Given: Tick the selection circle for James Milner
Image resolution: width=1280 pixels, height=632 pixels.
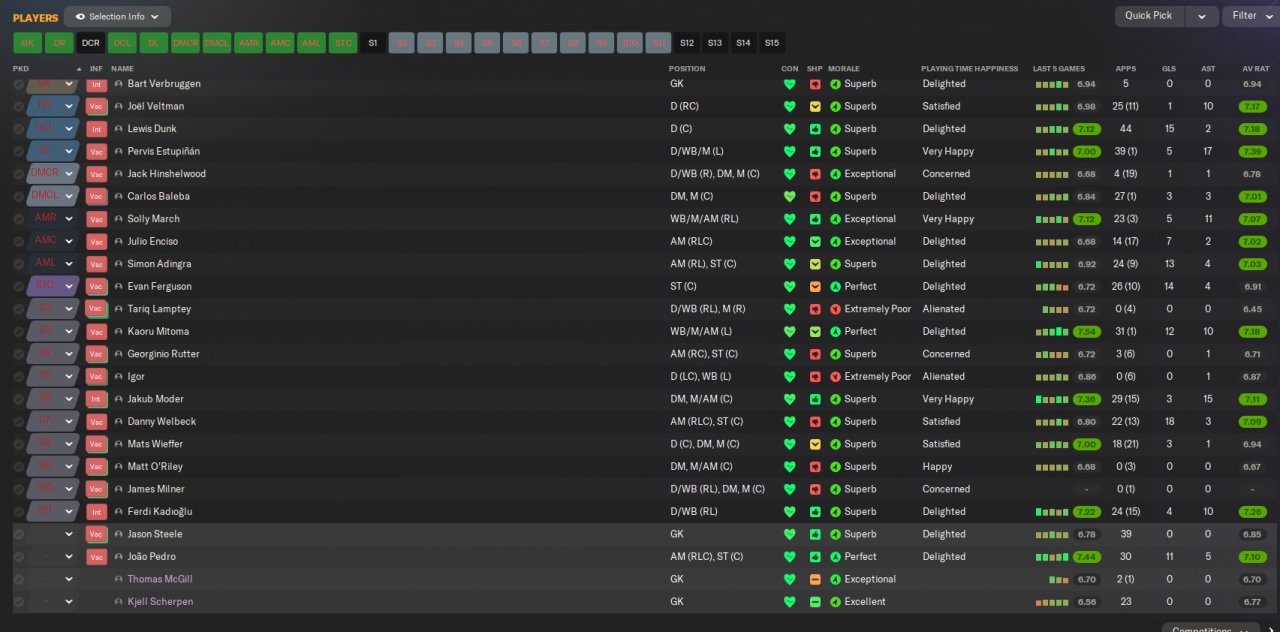Looking at the screenshot, I should [x=19, y=489].
